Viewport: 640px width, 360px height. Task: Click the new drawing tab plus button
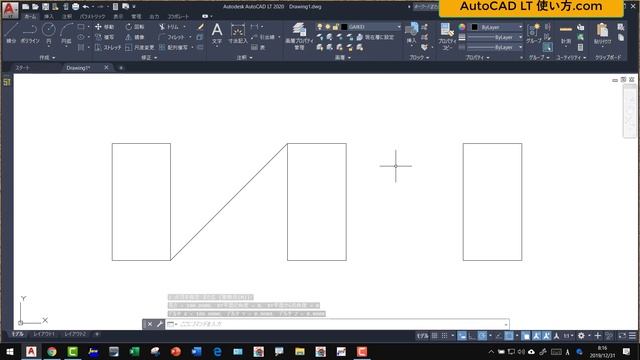(x=121, y=68)
